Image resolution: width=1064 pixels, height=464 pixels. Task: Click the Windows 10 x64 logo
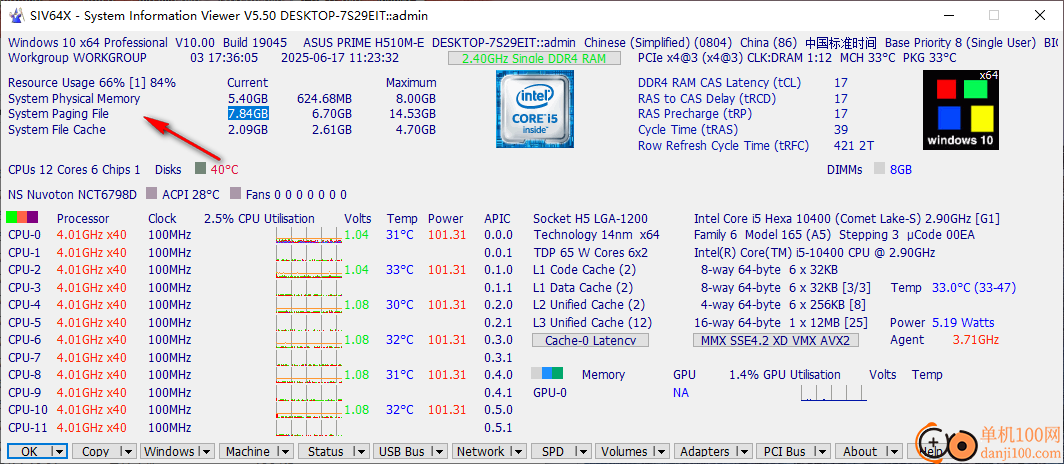pyautogui.click(x=961, y=109)
